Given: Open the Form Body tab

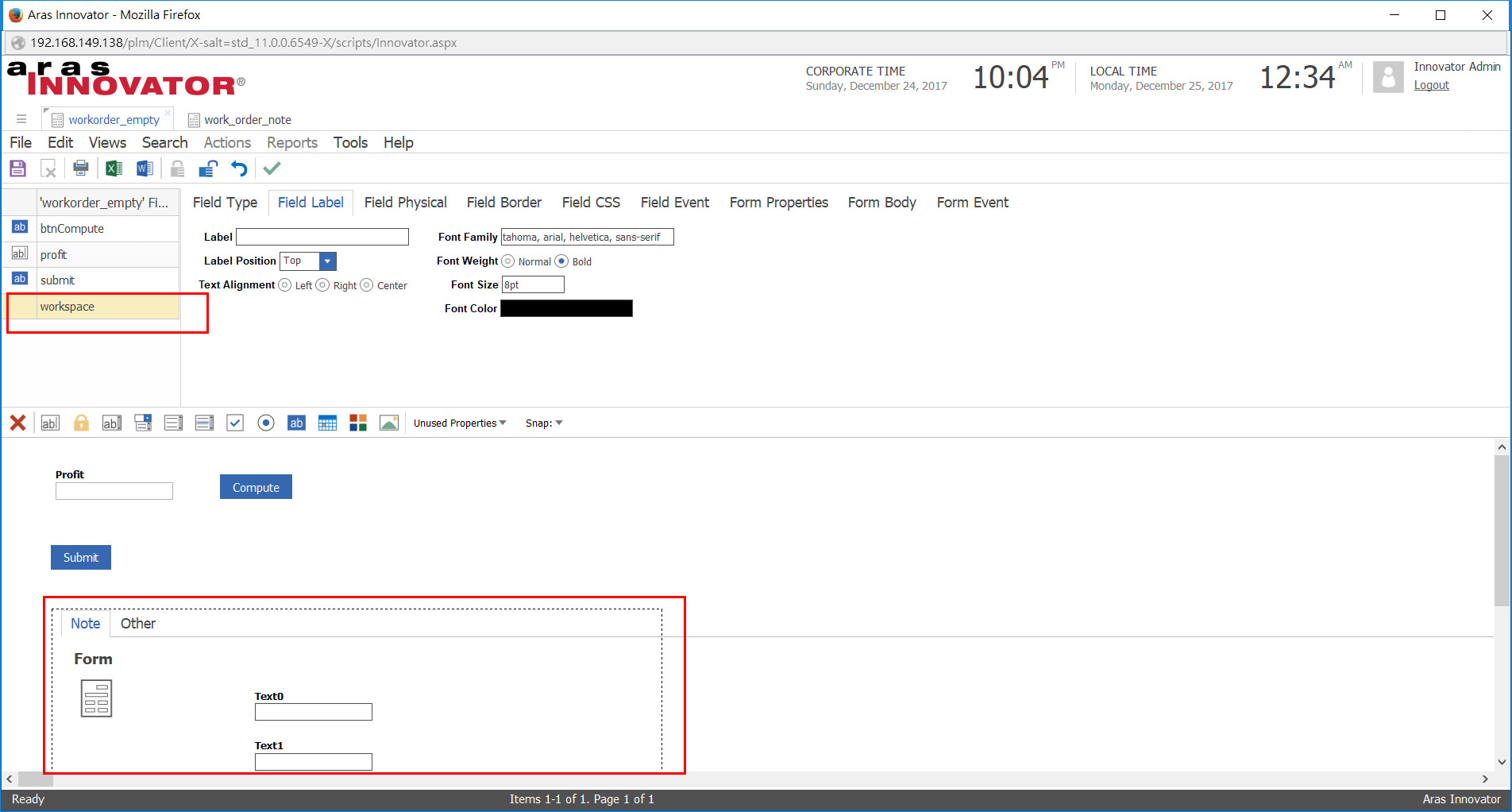Looking at the screenshot, I should 881,203.
